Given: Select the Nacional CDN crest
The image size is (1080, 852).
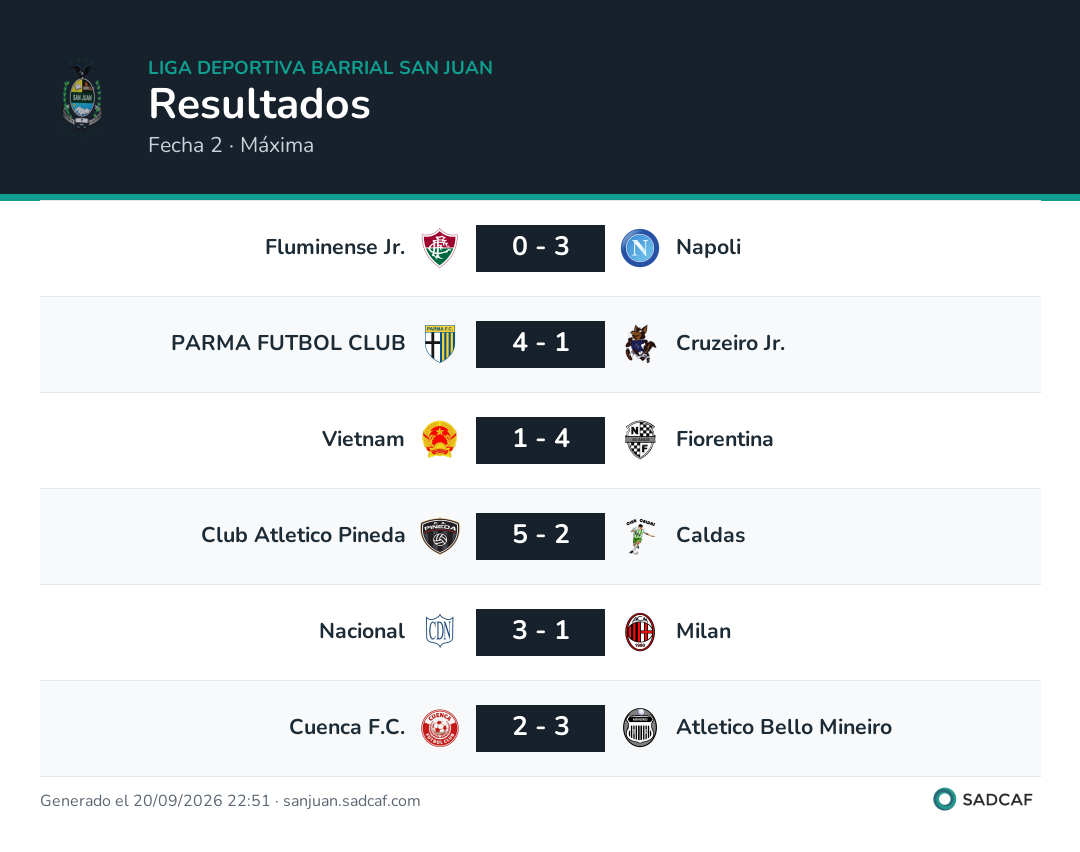Looking at the screenshot, I should pos(439,632).
